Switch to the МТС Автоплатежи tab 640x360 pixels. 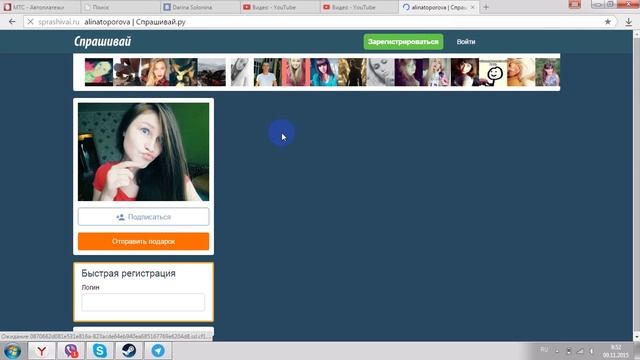tap(40, 7)
